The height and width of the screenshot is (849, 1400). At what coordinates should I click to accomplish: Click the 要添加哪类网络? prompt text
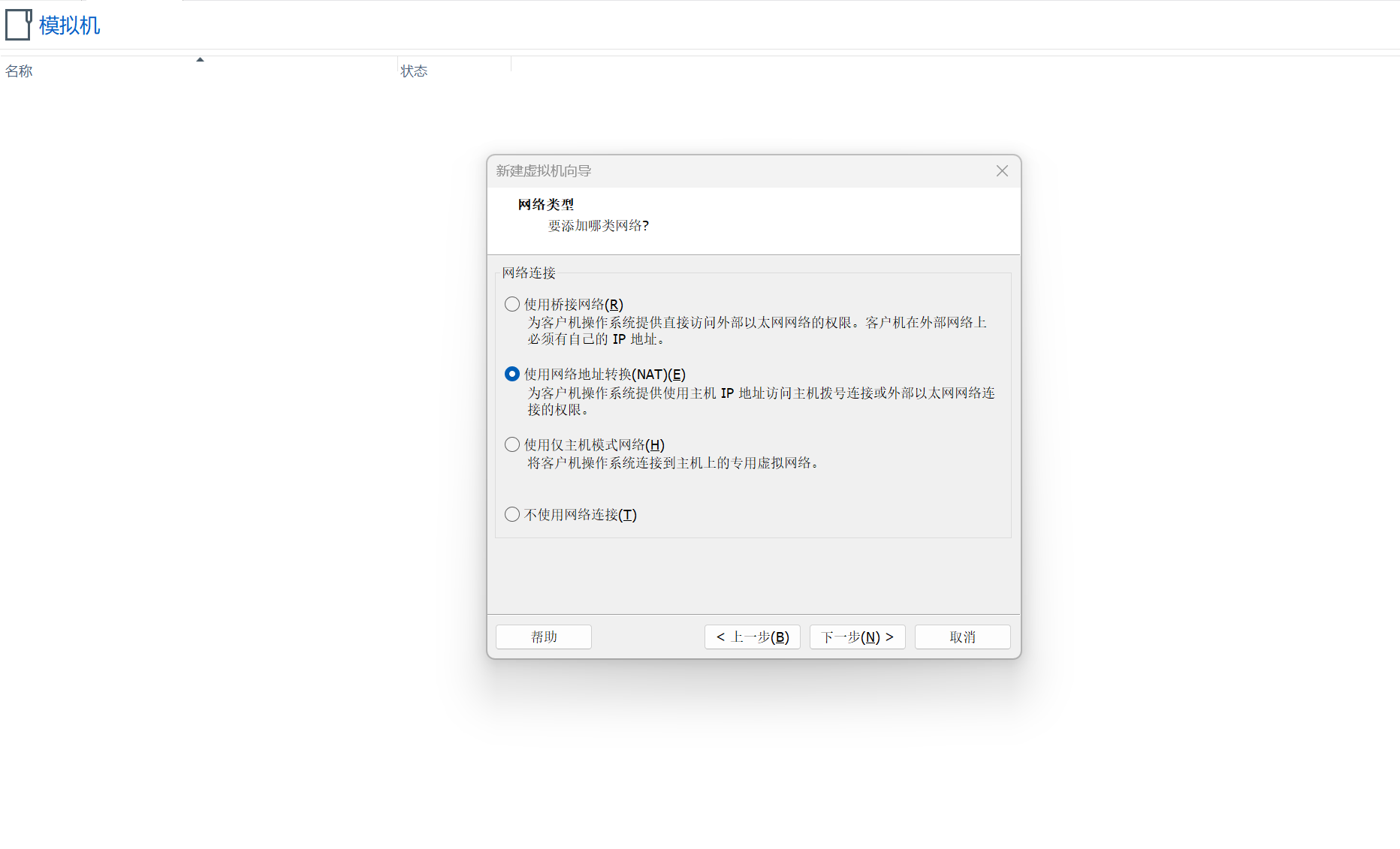599,225
